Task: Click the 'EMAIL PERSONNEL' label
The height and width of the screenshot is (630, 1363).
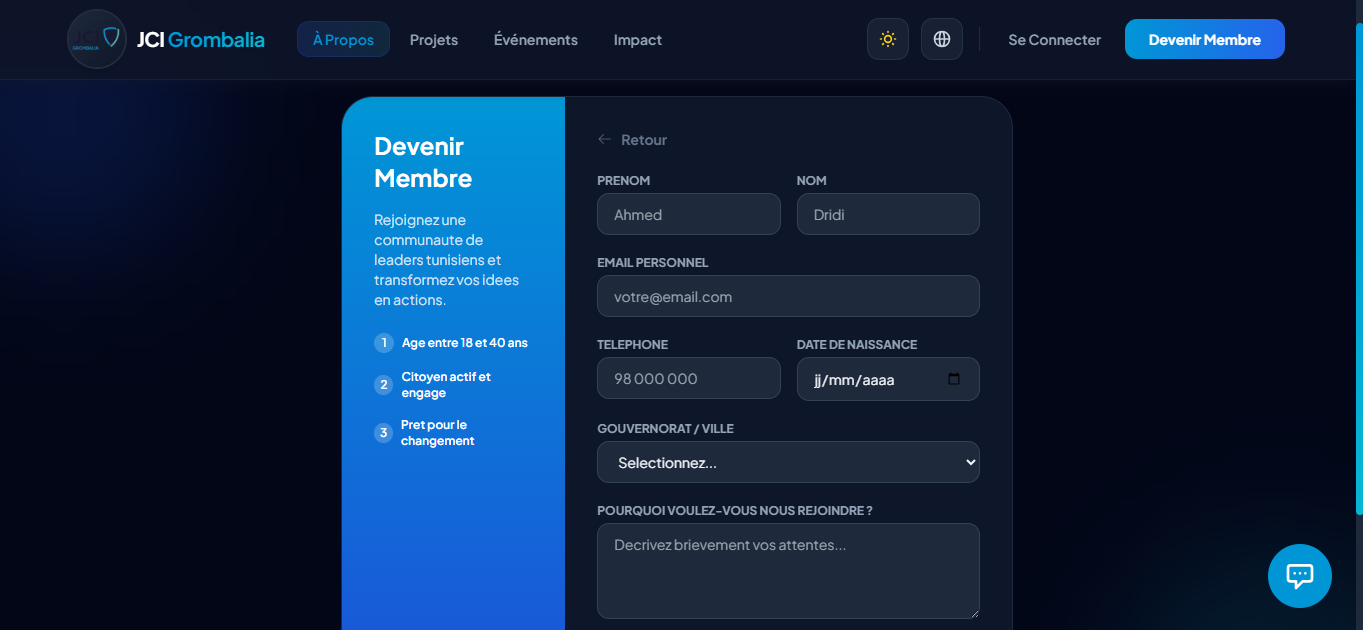Action: tap(653, 262)
